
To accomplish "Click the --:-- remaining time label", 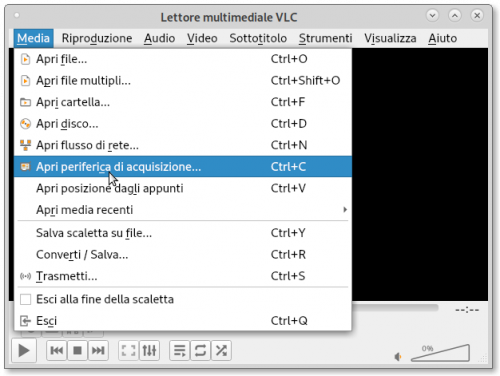I will (x=467, y=310).
